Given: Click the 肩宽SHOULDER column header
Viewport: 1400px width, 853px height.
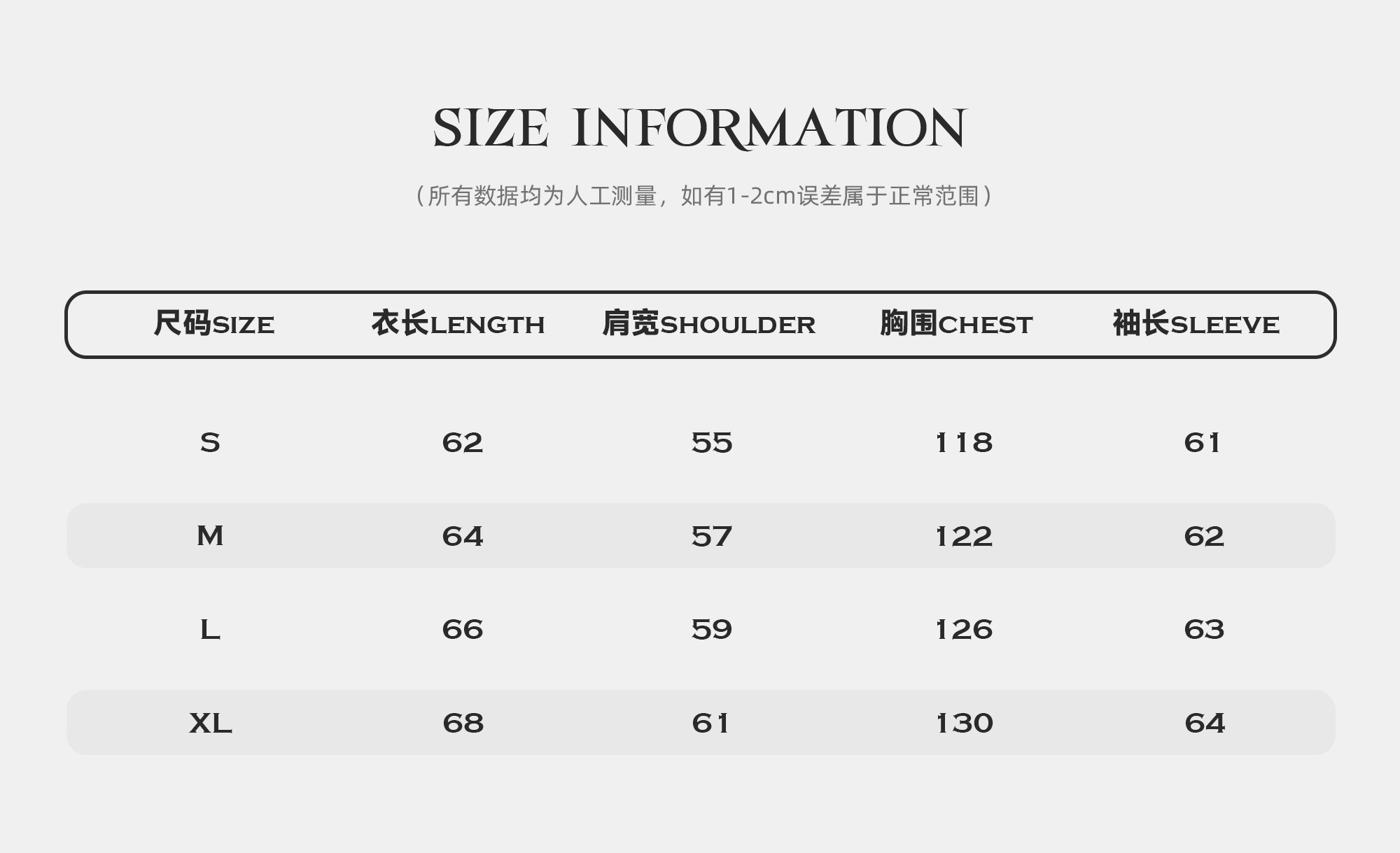Looking at the screenshot, I should click(708, 325).
